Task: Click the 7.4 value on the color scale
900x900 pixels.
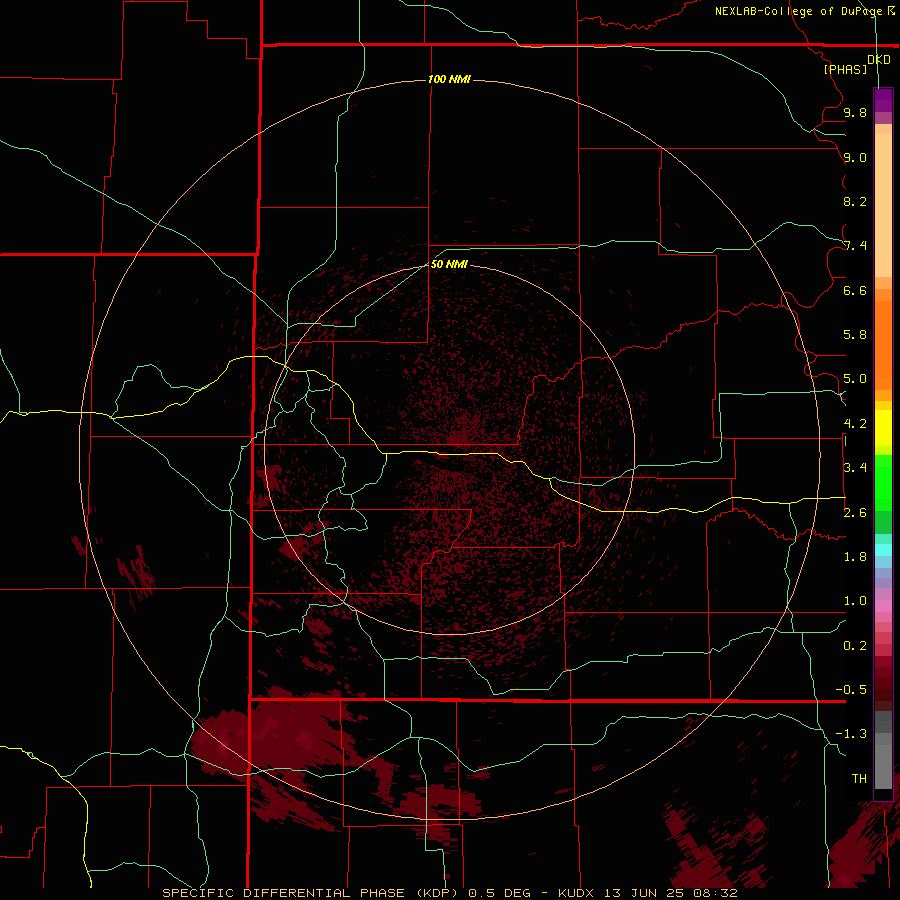Action: coord(855,246)
